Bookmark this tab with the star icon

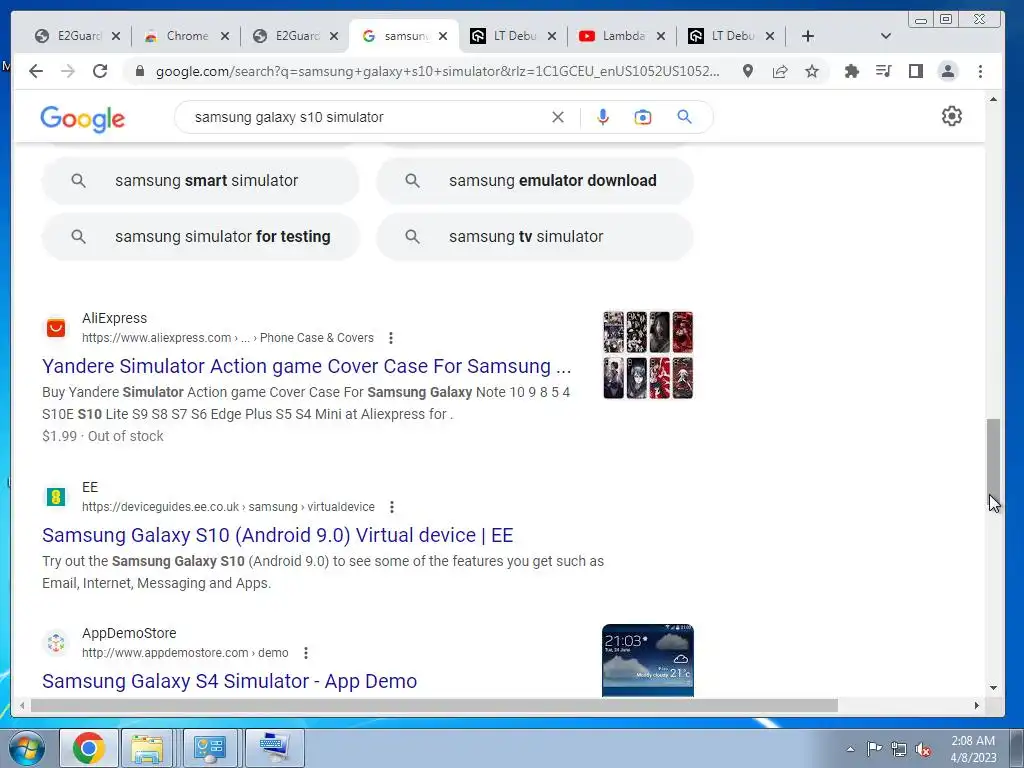click(812, 71)
